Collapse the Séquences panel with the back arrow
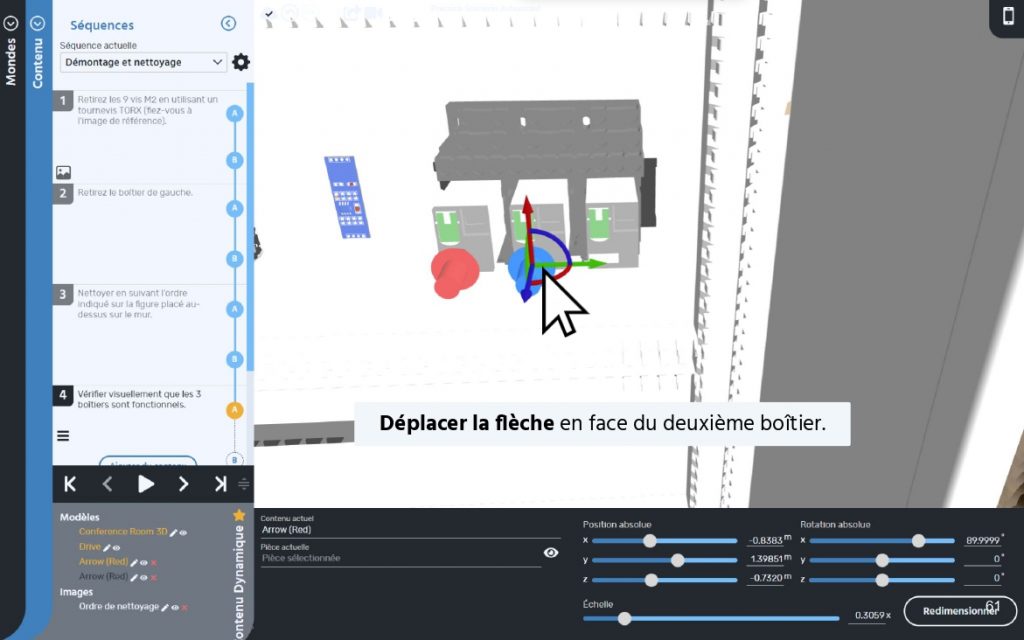The height and width of the screenshot is (640, 1024). pyautogui.click(x=228, y=24)
